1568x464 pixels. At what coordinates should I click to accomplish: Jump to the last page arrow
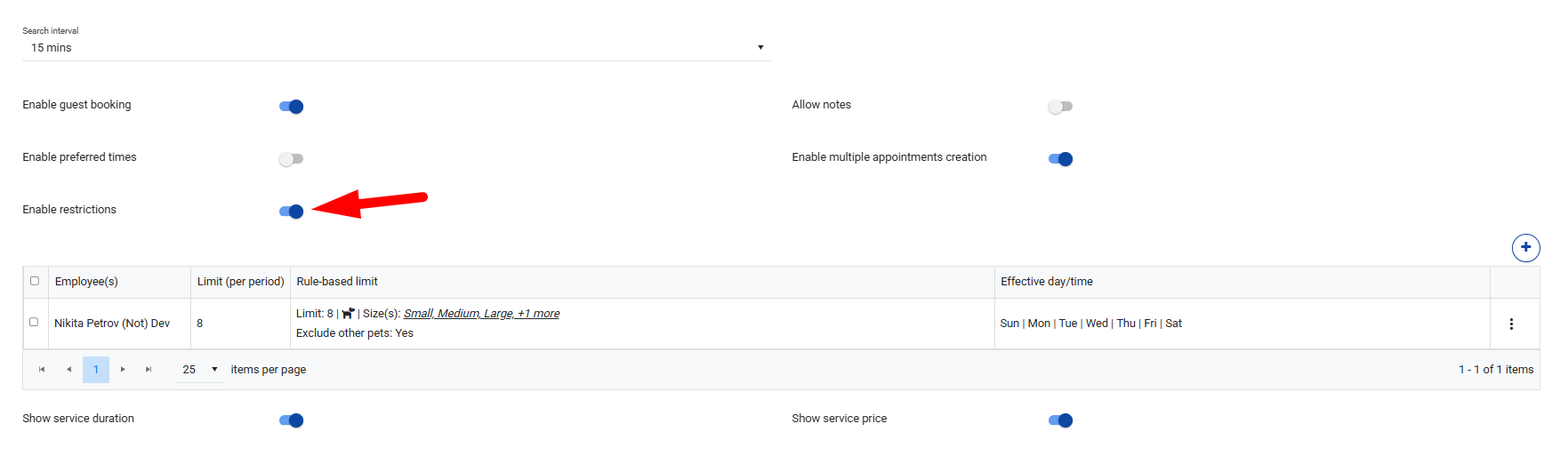click(x=149, y=370)
